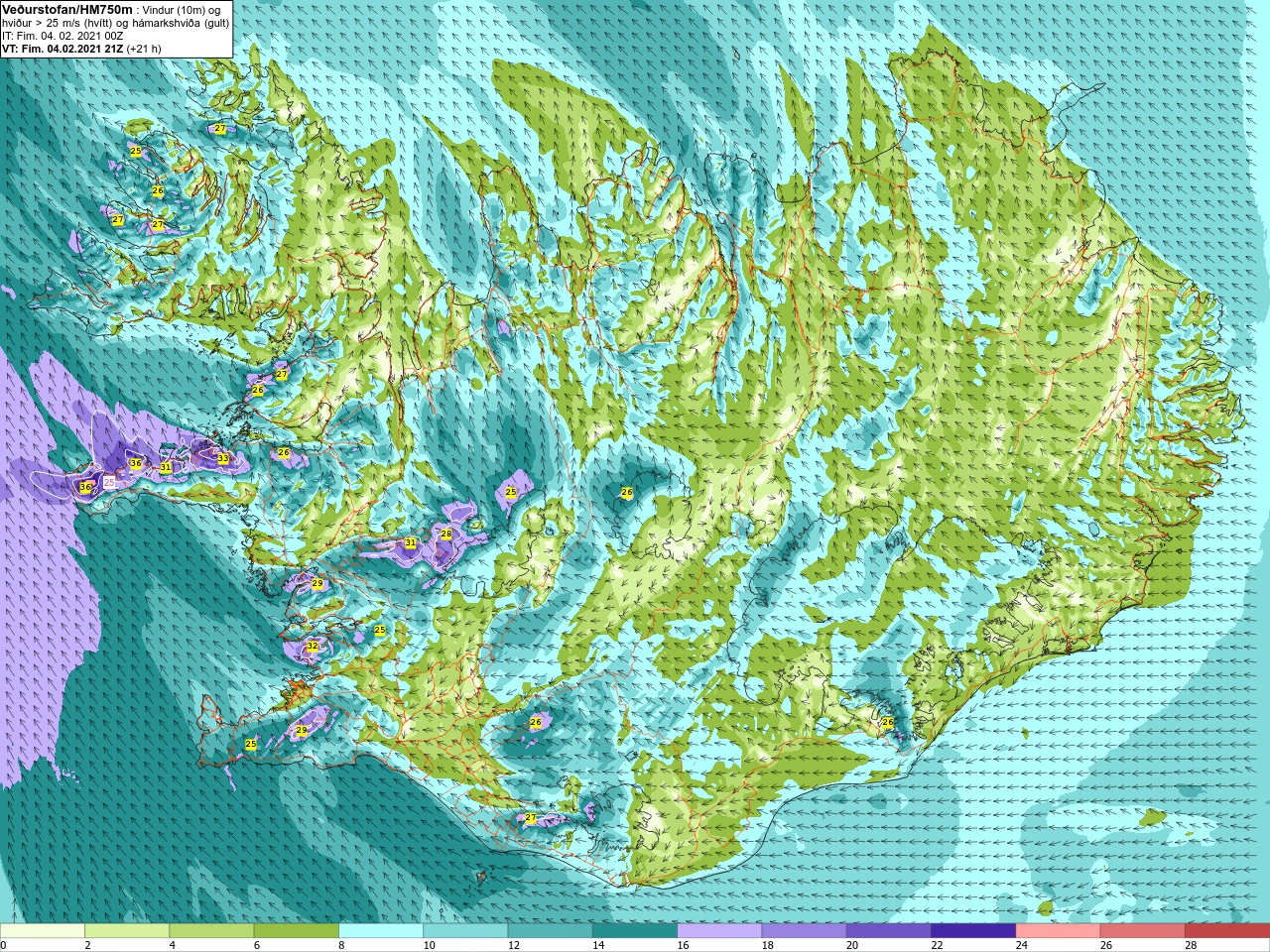This screenshot has width=1270, height=952.
Task: Click the legend scale tick label 16
Action: point(683,945)
